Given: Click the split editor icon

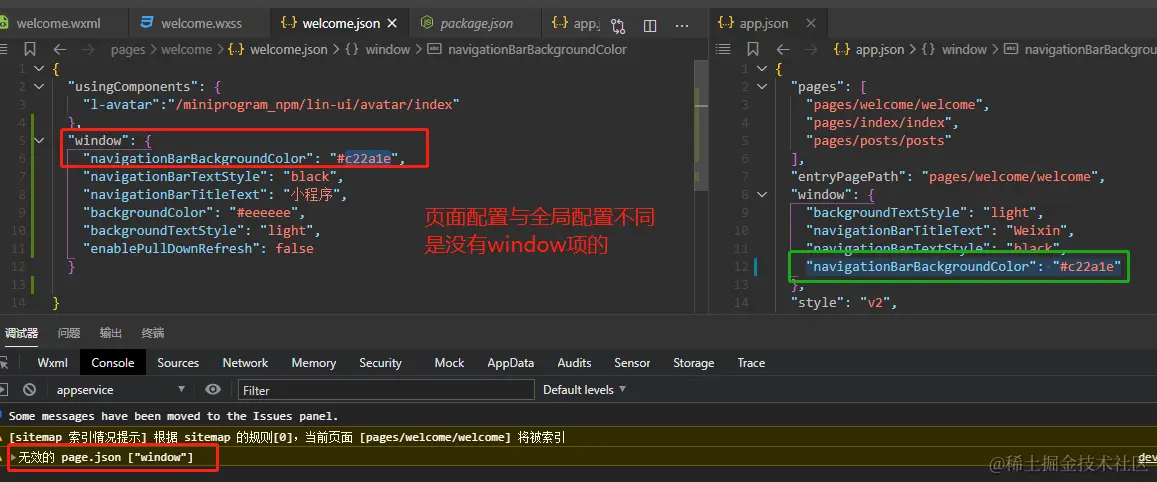Looking at the screenshot, I should [650, 26].
